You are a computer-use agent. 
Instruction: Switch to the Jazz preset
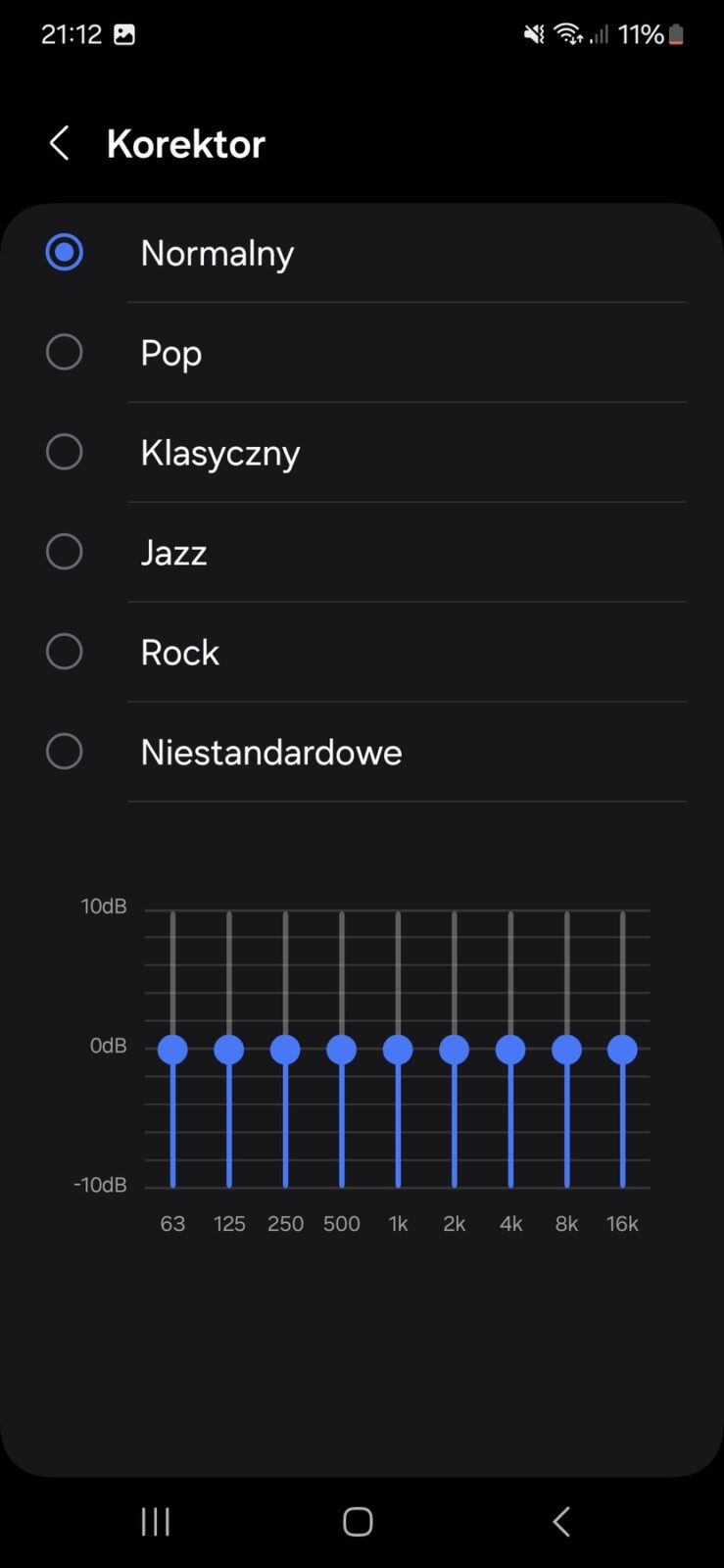(65, 553)
